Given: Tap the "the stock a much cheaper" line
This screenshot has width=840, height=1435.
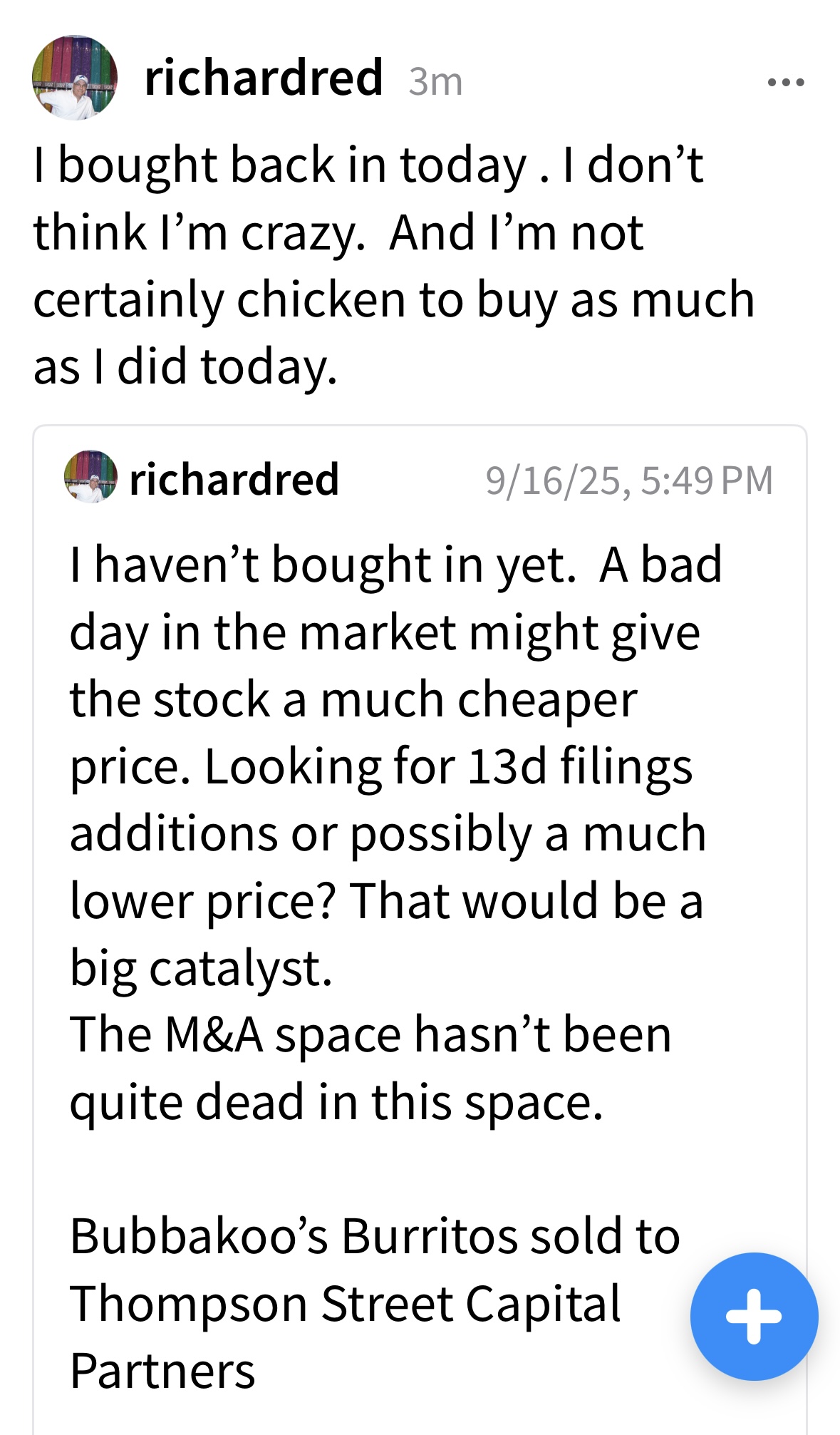Looking at the screenshot, I should pyautogui.click(x=353, y=700).
